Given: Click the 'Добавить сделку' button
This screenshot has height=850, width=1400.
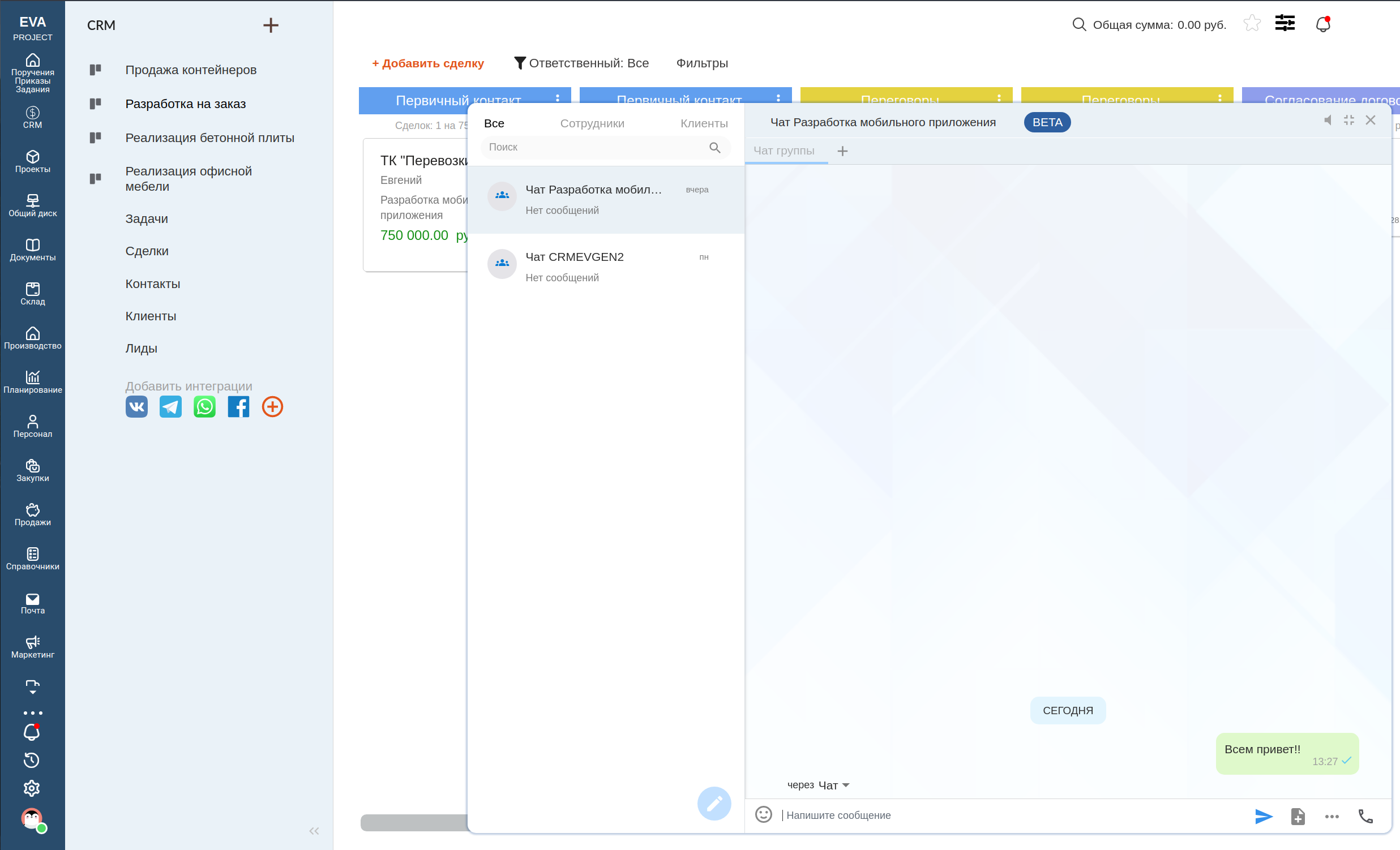Looking at the screenshot, I should 427,62.
